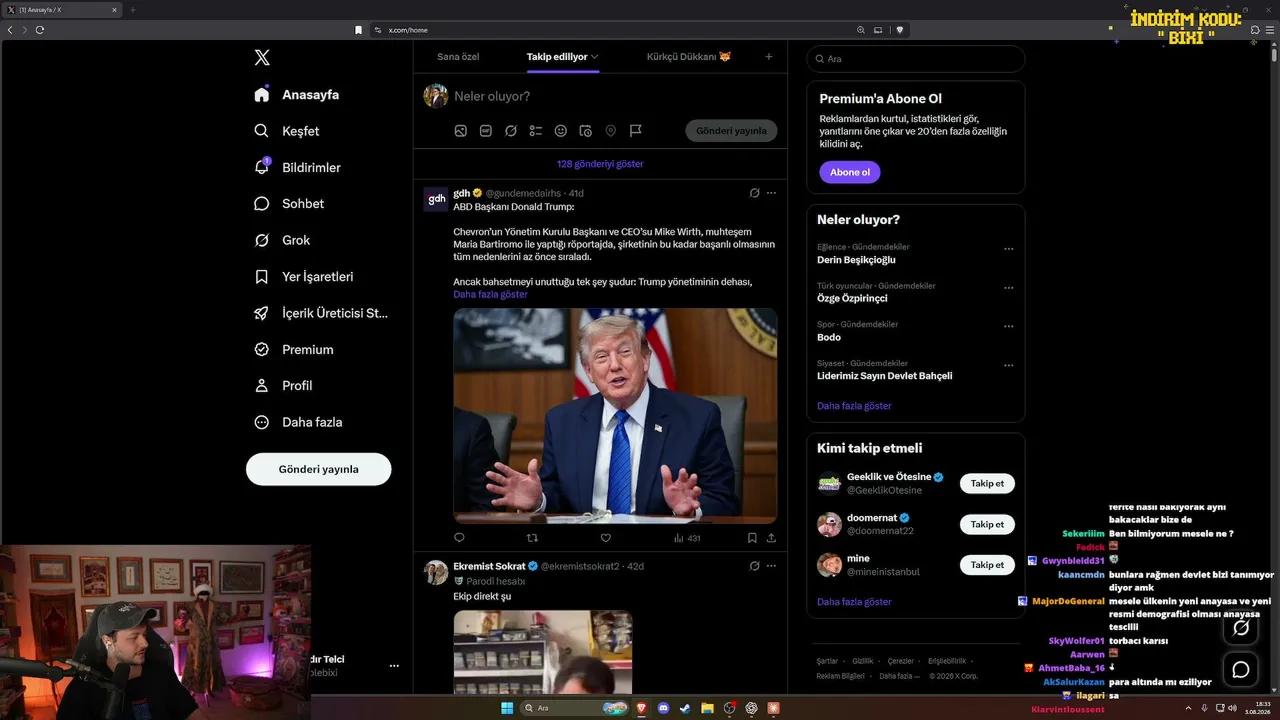Open Bildirimler notifications

tap(297, 167)
